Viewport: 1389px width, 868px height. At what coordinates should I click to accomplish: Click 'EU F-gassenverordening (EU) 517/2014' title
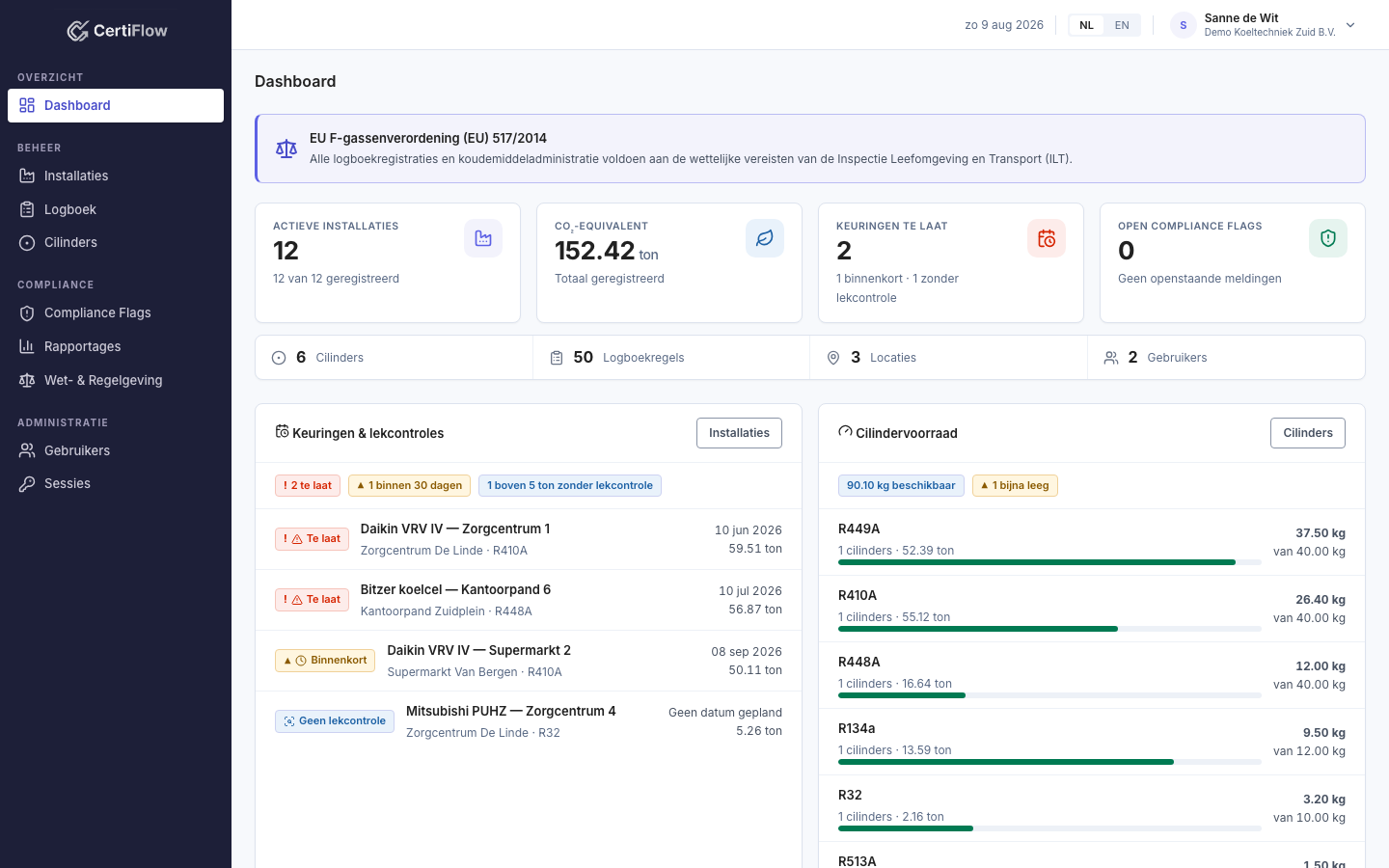428,138
